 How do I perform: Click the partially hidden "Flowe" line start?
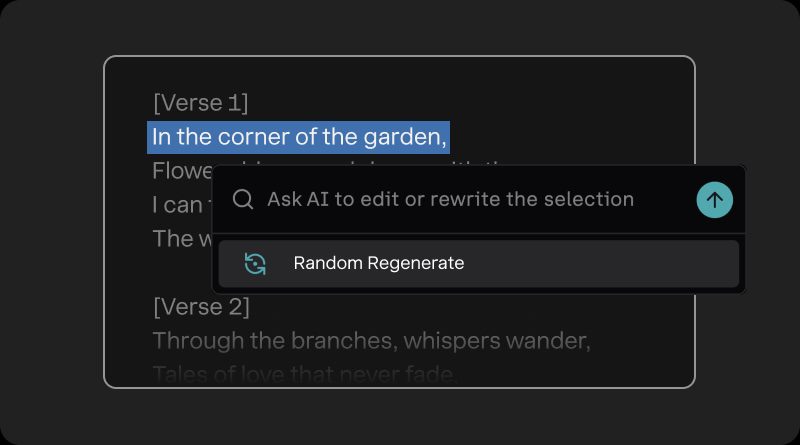coord(178,171)
